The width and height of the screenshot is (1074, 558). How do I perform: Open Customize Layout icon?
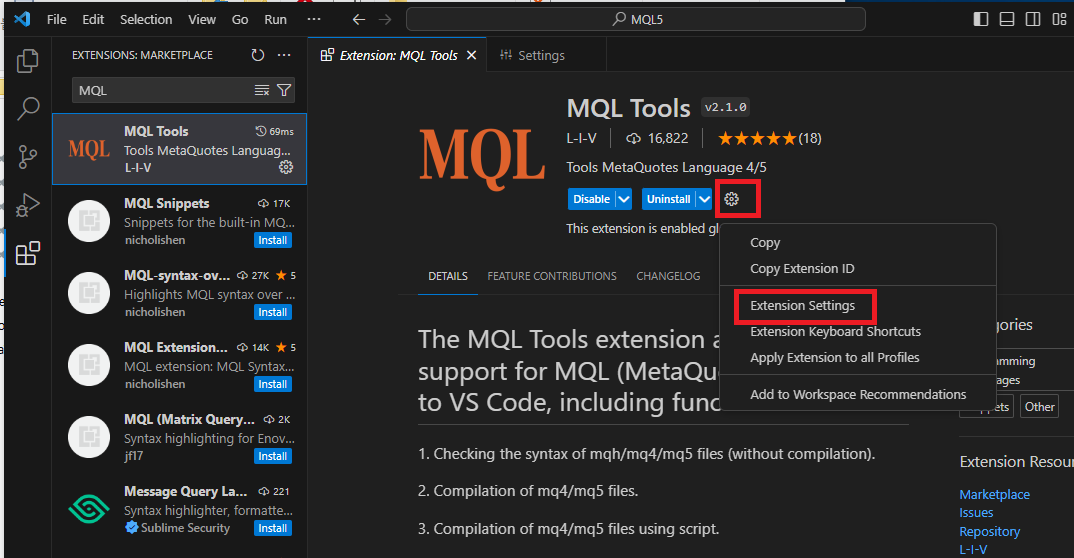(1059, 19)
